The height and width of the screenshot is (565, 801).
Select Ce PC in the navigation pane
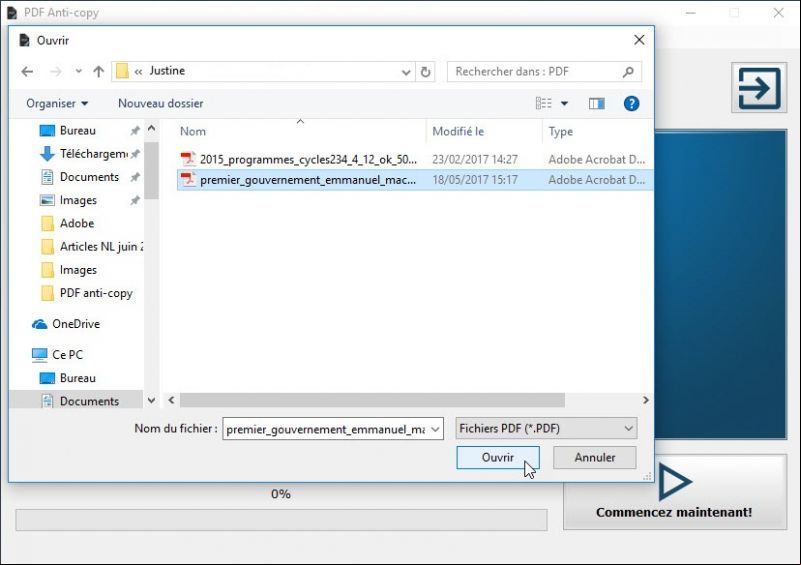point(57,355)
